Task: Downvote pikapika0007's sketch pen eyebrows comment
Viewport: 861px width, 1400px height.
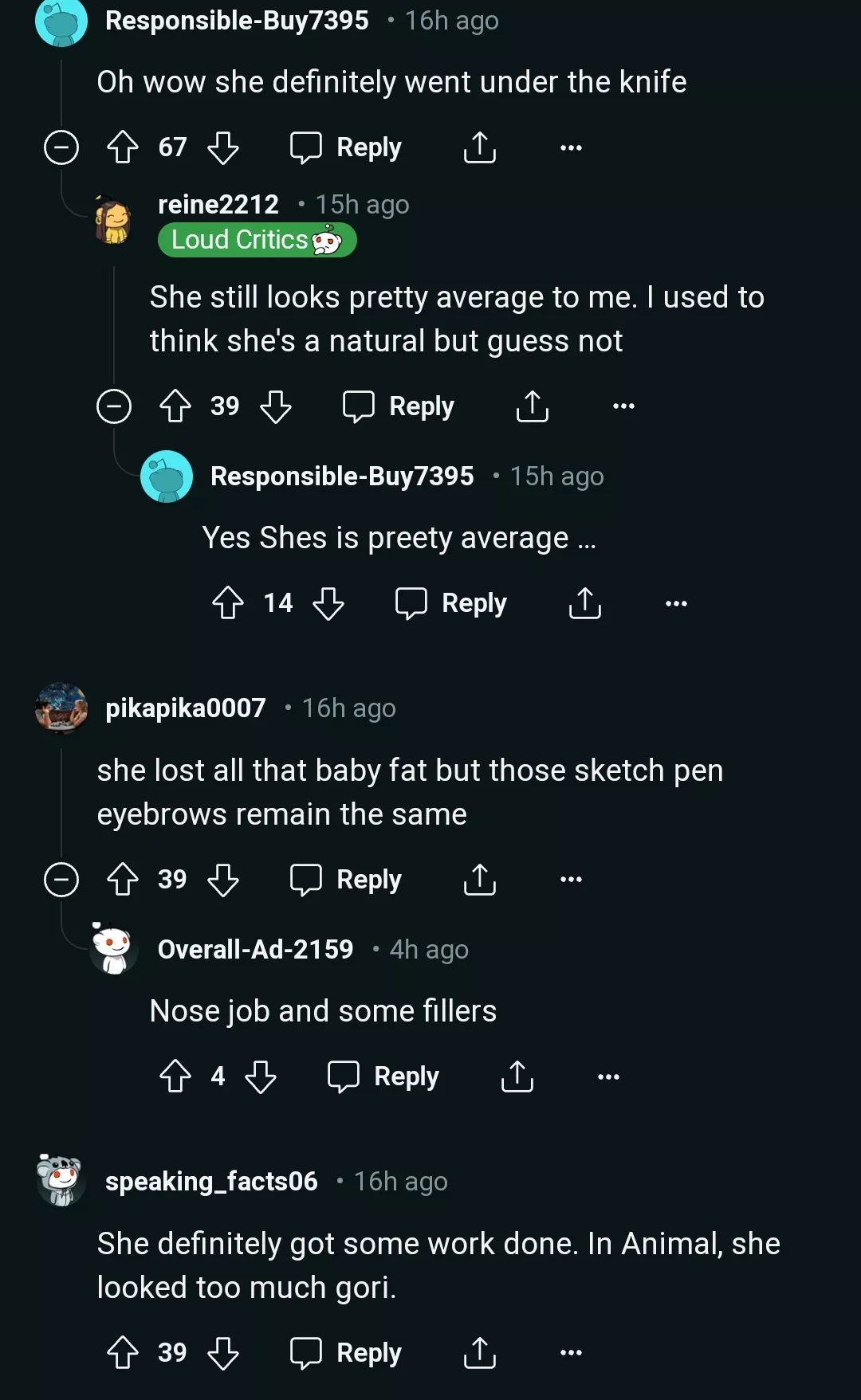Action: pos(223,880)
